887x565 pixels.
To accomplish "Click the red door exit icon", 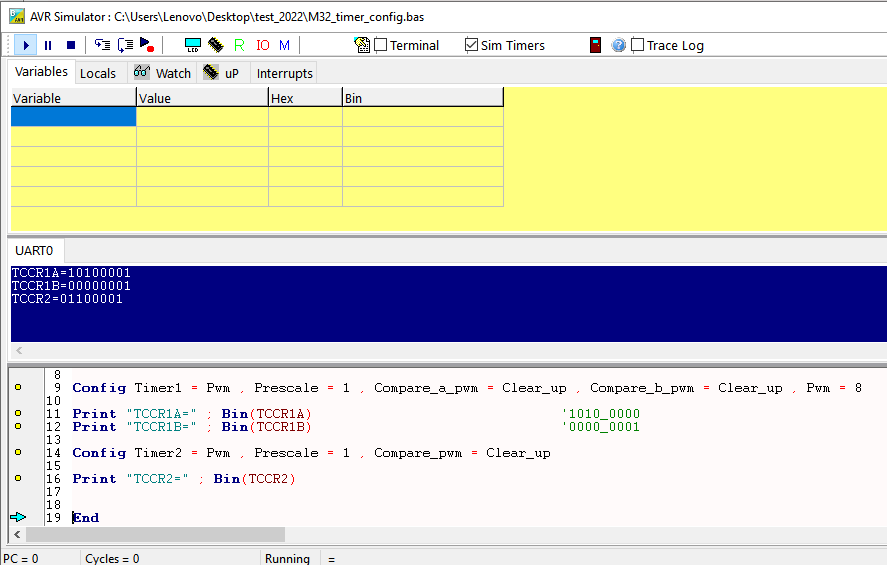I will (595, 45).
